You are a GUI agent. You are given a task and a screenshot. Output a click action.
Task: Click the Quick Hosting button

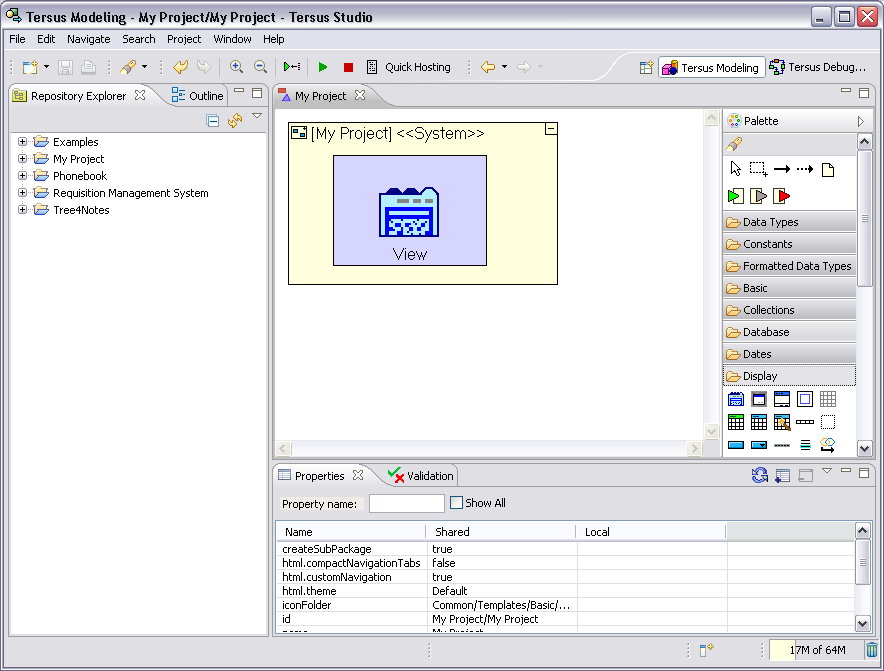point(408,67)
